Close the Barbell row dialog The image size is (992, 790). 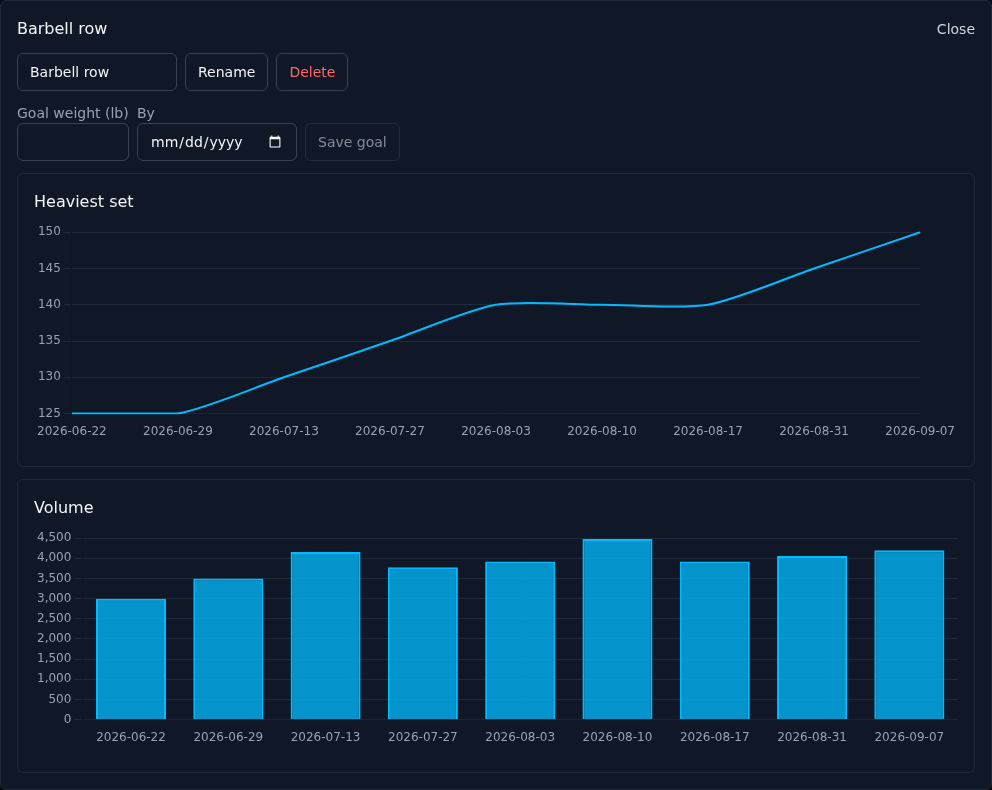pos(955,29)
